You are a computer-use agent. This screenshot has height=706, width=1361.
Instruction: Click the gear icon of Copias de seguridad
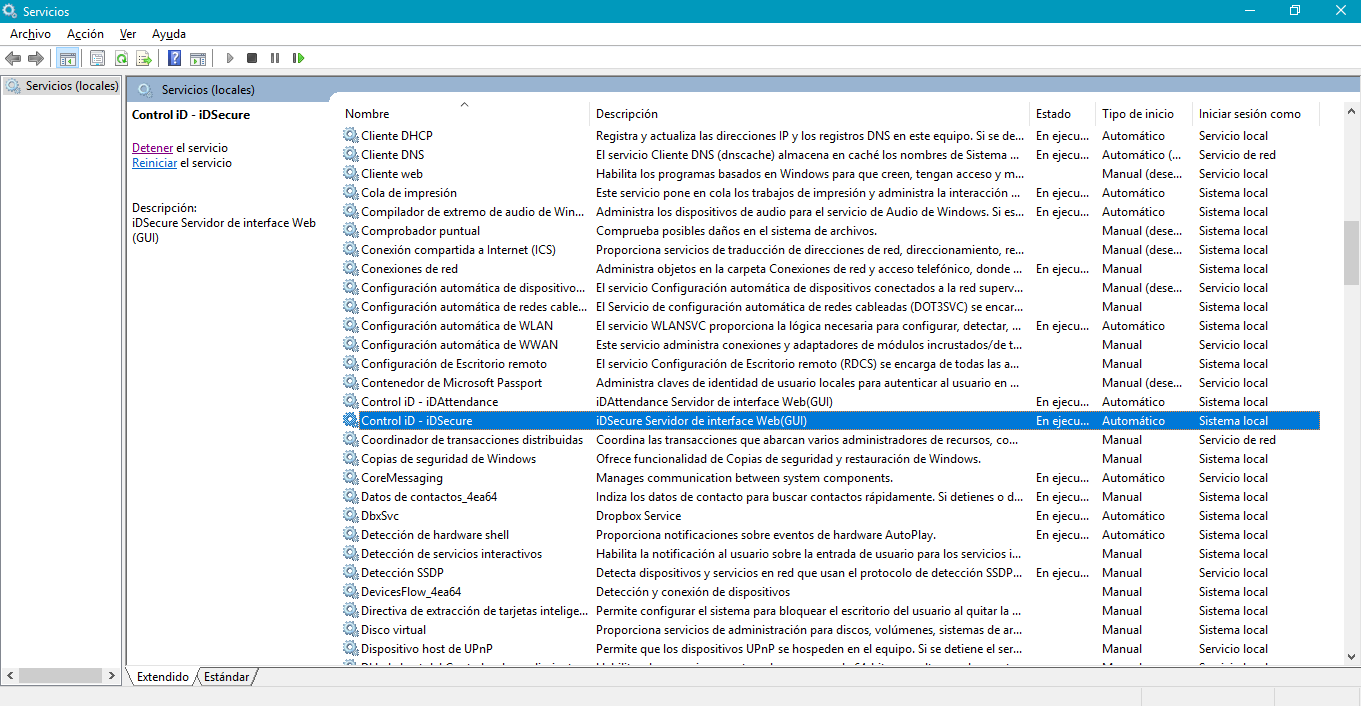[351, 458]
